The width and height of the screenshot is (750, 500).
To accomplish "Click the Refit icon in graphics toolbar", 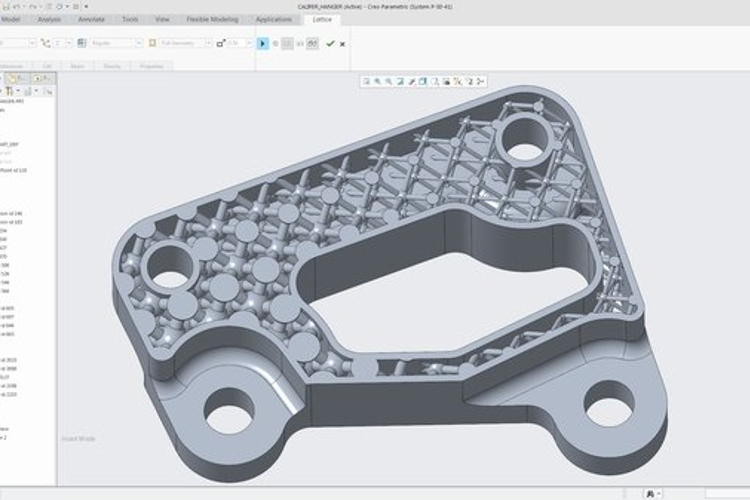I will point(367,81).
